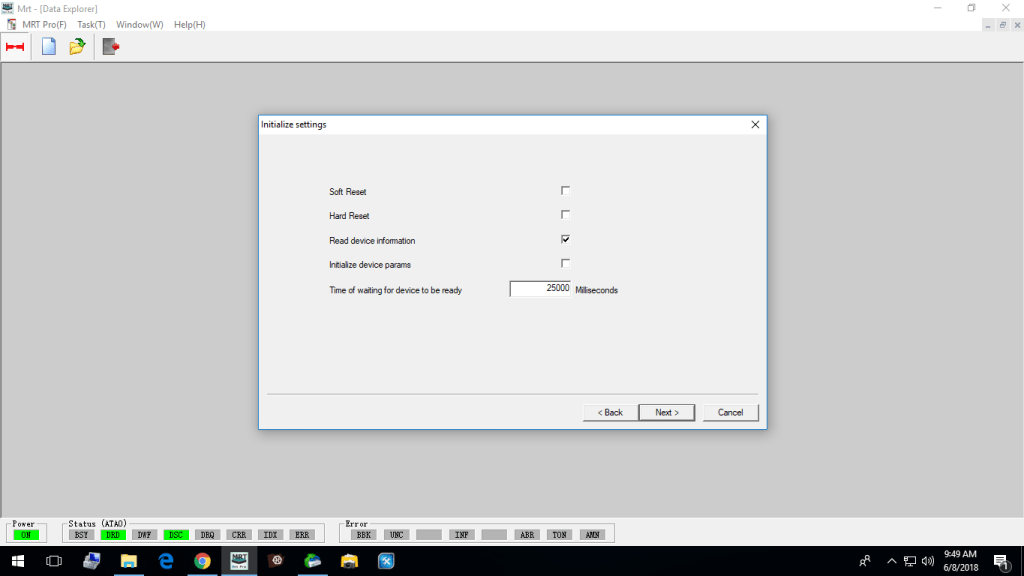Tick the Initialize device params checkbox
This screenshot has width=1024, height=576.
click(x=565, y=263)
